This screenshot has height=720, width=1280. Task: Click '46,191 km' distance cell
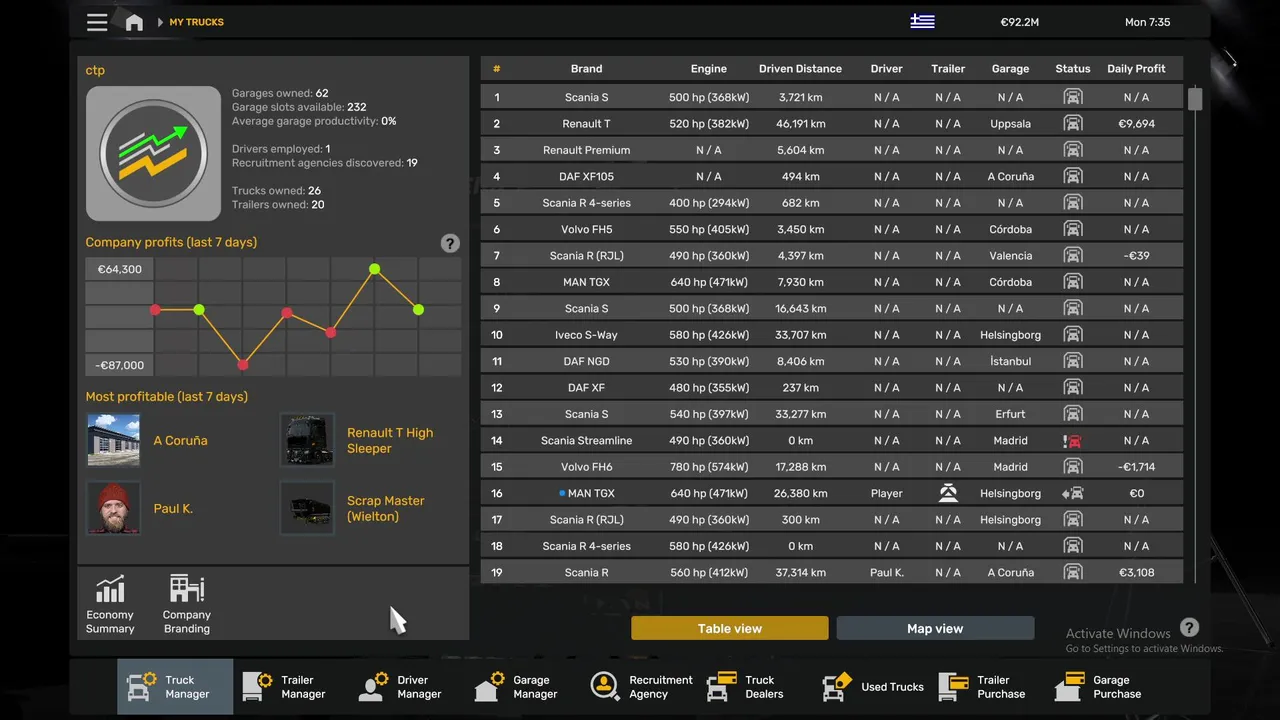800,124
